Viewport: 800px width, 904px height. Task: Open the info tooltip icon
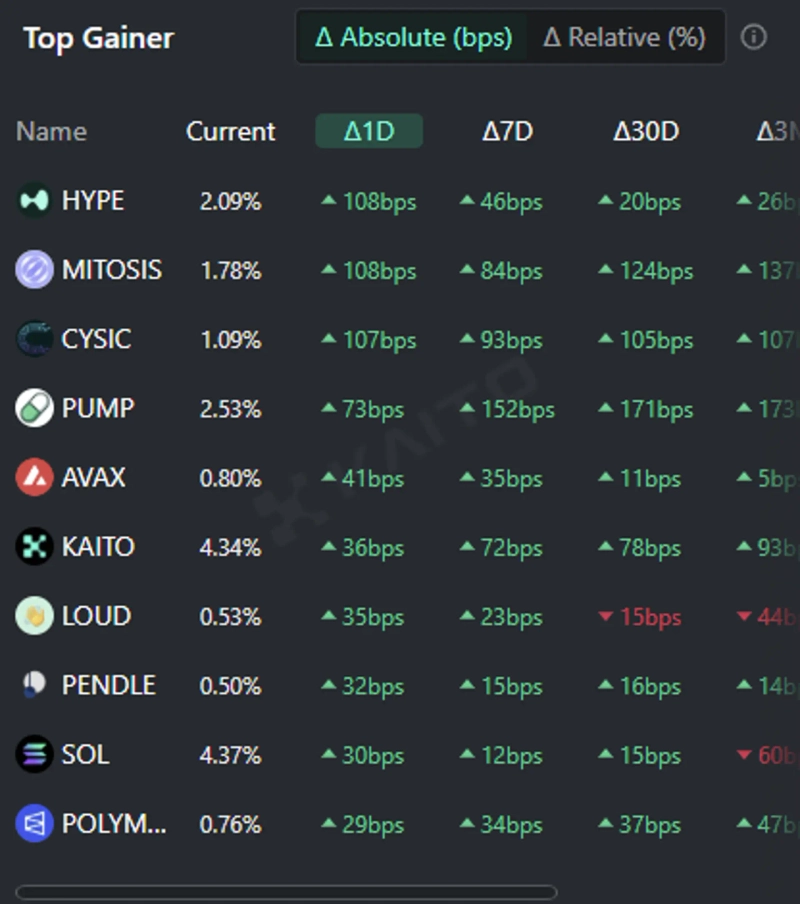753,38
